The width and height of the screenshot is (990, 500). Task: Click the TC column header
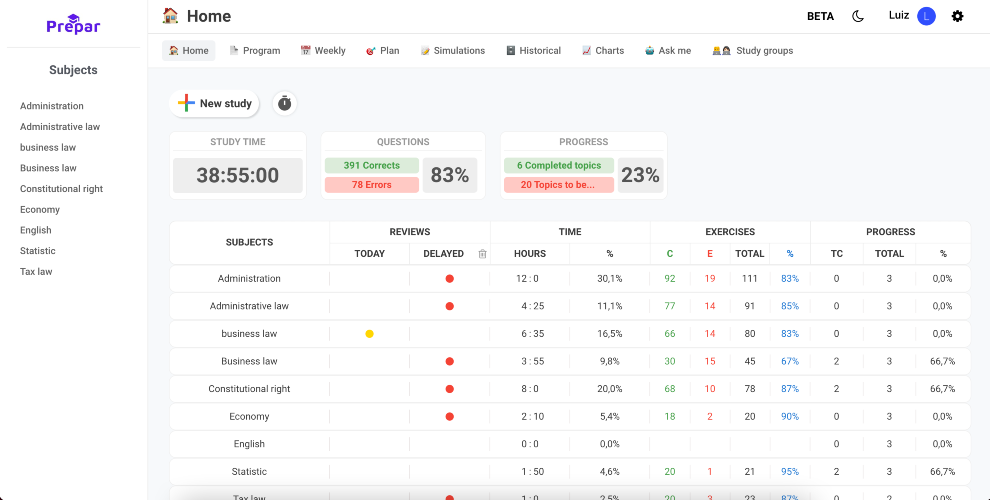tap(837, 254)
